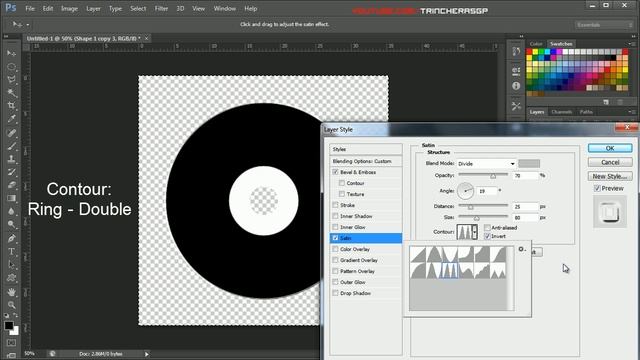Screen dimensions: 640x360
Task: Open the Tool Presets panel icon
Action: tap(516, 106)
